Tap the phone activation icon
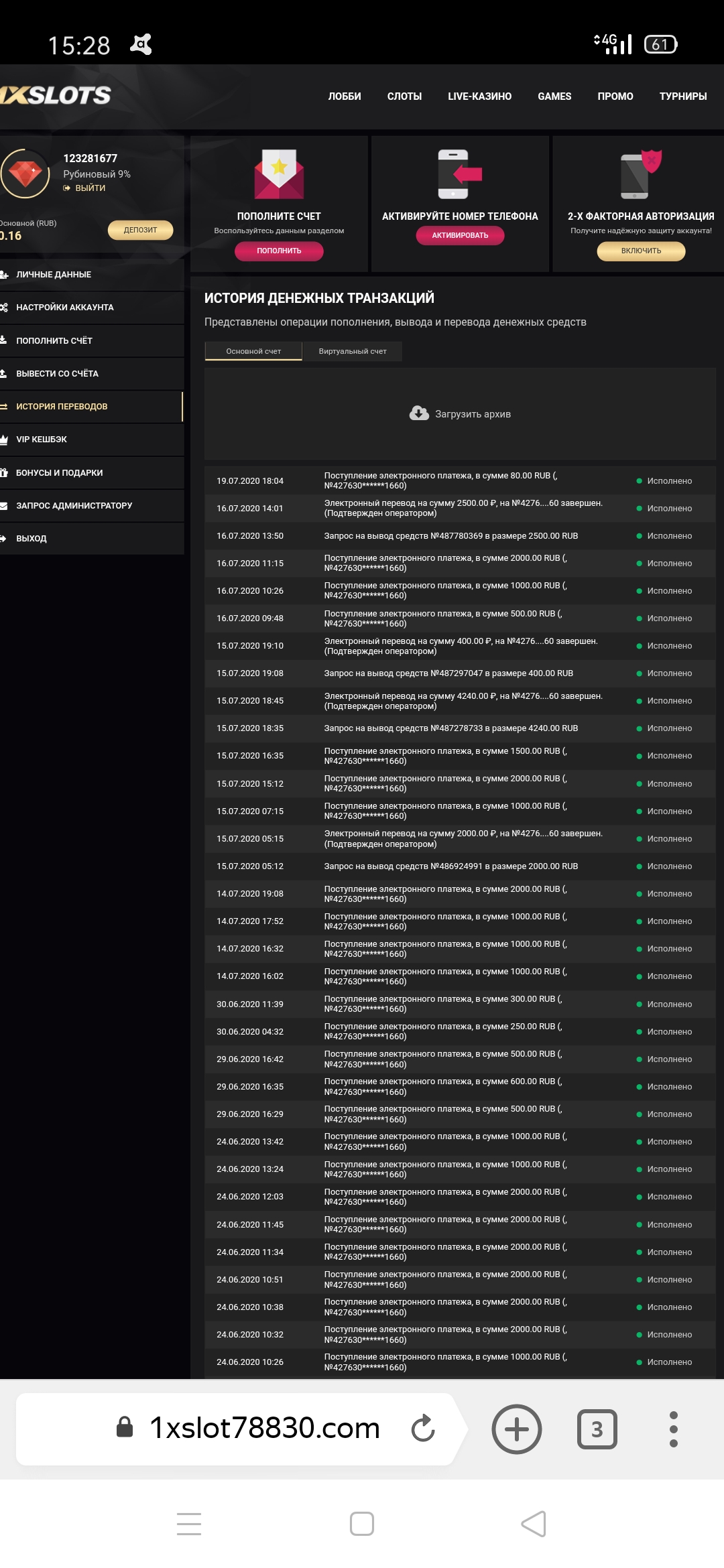This screenshot has height=1568, width=724. pos(459,174)
